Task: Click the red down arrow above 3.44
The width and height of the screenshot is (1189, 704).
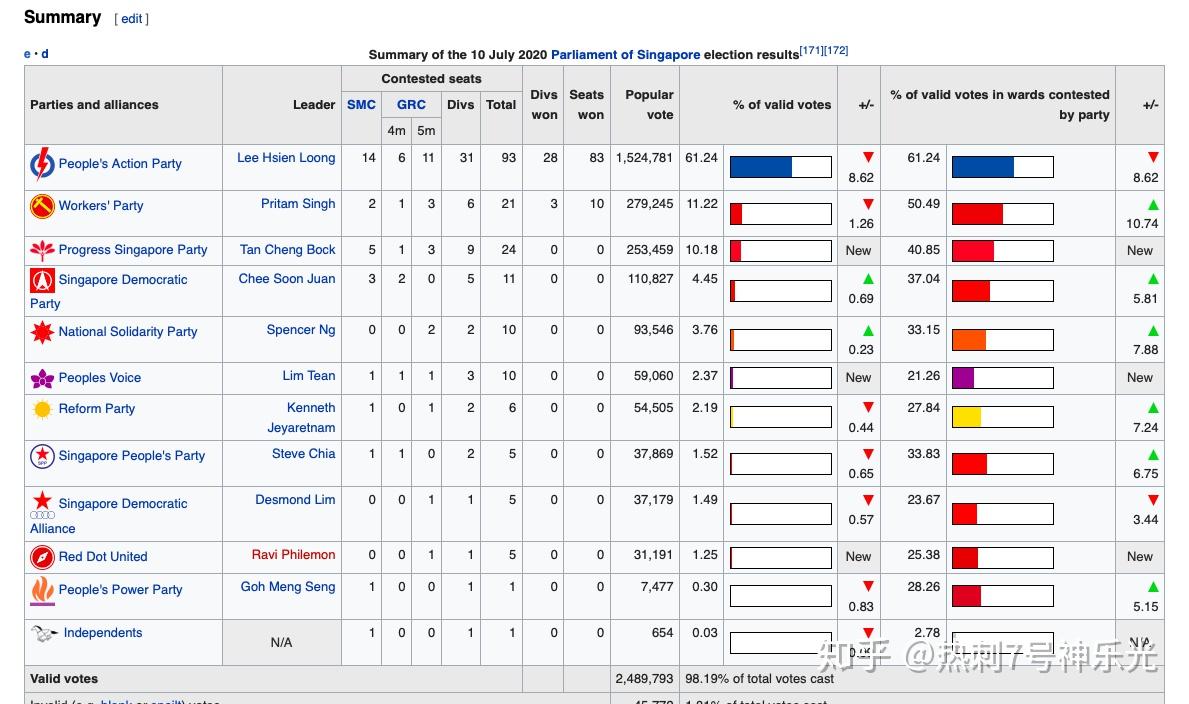Action: [x=1153, y=500]
